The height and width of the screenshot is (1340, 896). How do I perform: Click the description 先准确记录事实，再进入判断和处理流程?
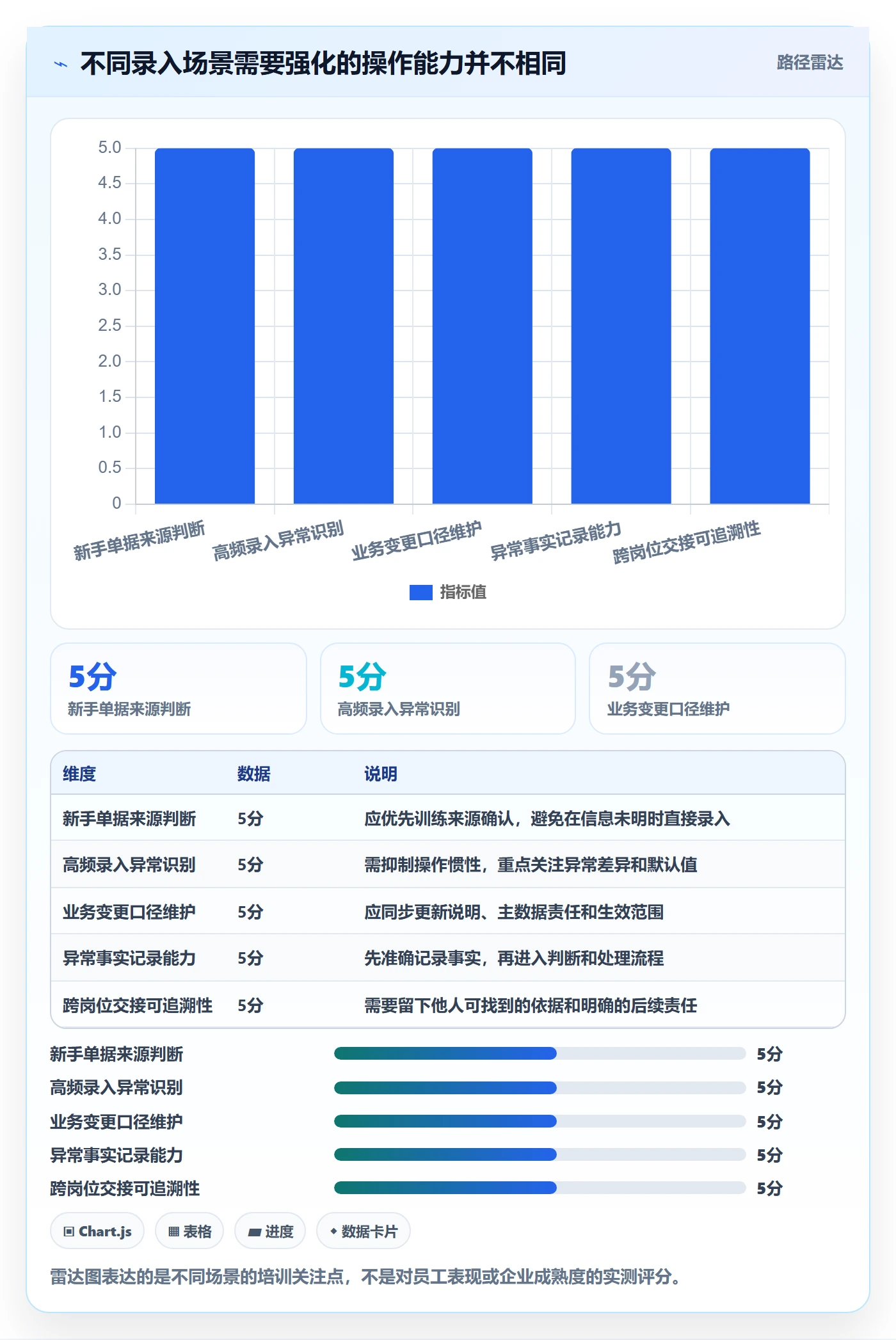coord(514,958)
